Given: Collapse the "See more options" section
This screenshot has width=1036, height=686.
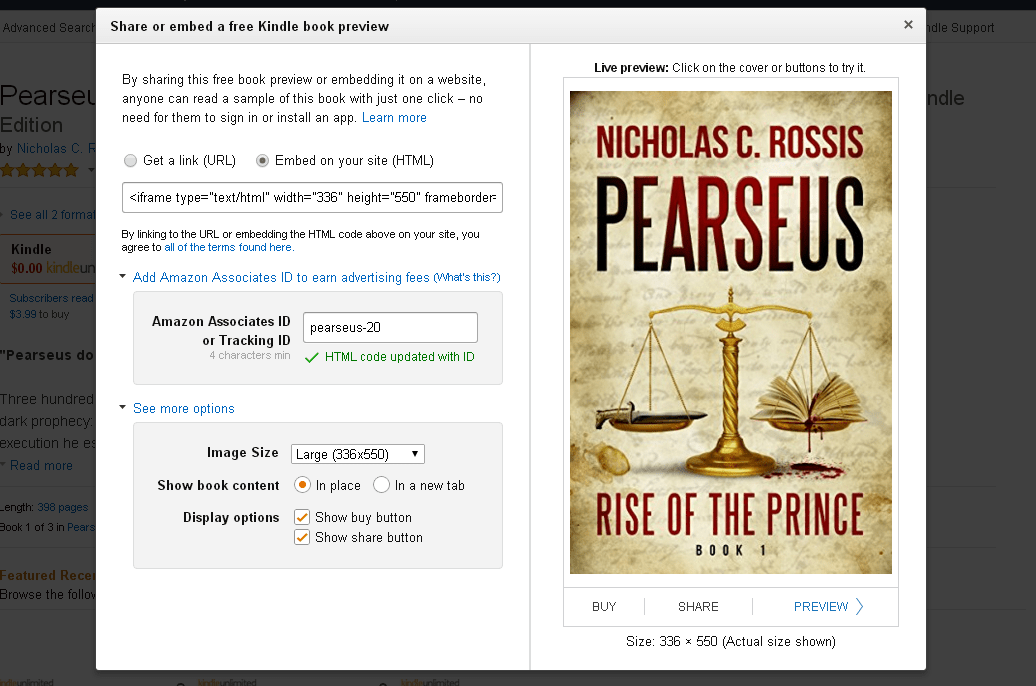Looking at the screenshot, I should 122,408.
